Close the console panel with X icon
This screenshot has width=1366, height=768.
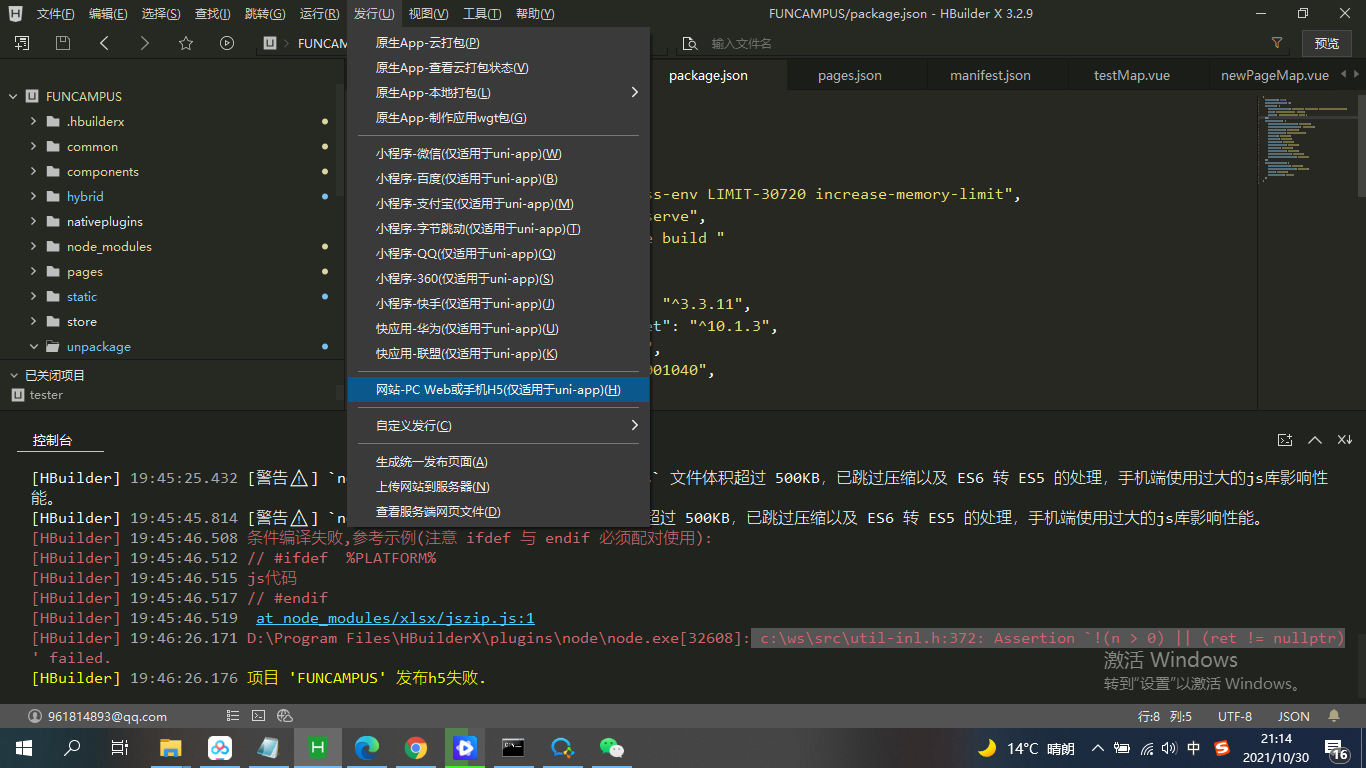[1345, 440]
